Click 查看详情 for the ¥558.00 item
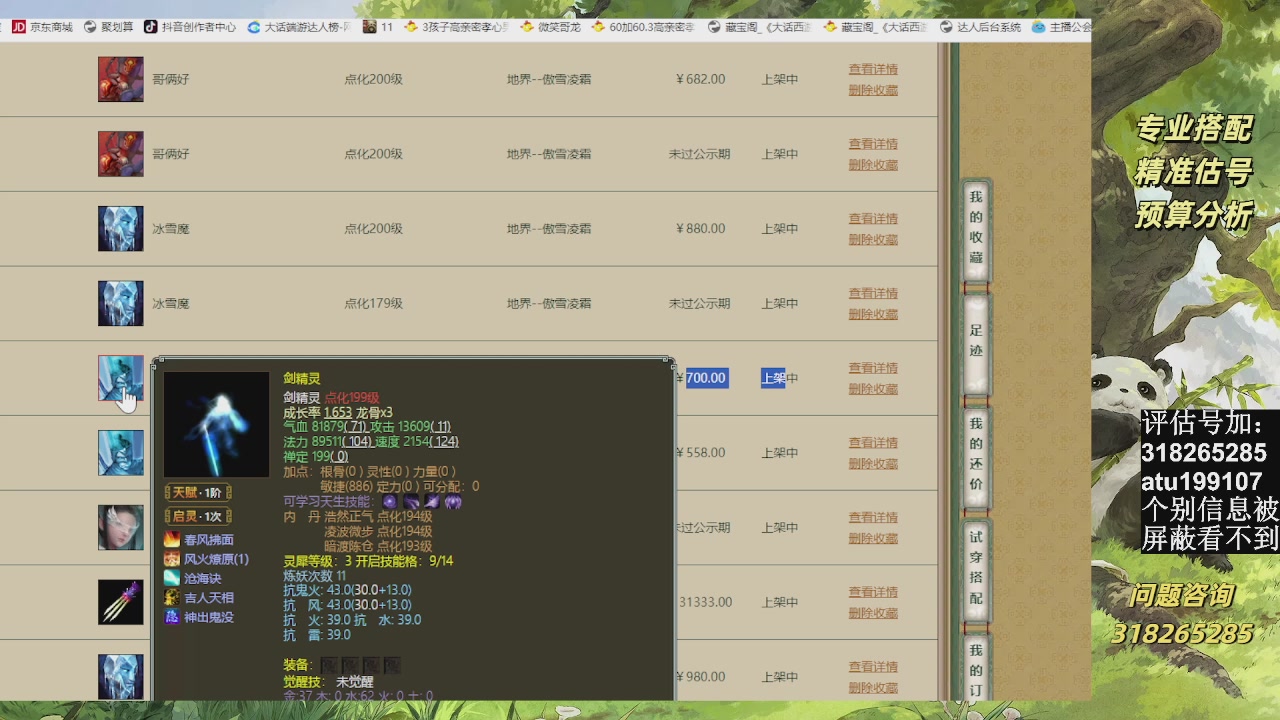This screenshot has height=720, width=1280. tap(873, 443)
